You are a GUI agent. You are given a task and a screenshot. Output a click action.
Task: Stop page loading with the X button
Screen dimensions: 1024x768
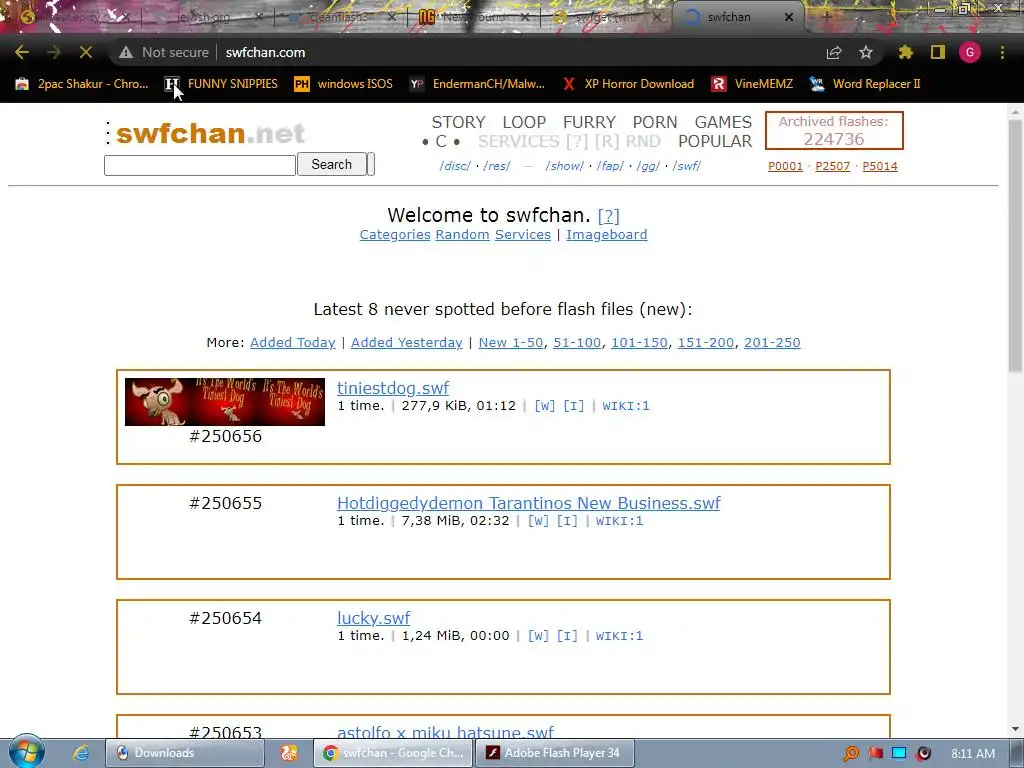click(86, 52)
